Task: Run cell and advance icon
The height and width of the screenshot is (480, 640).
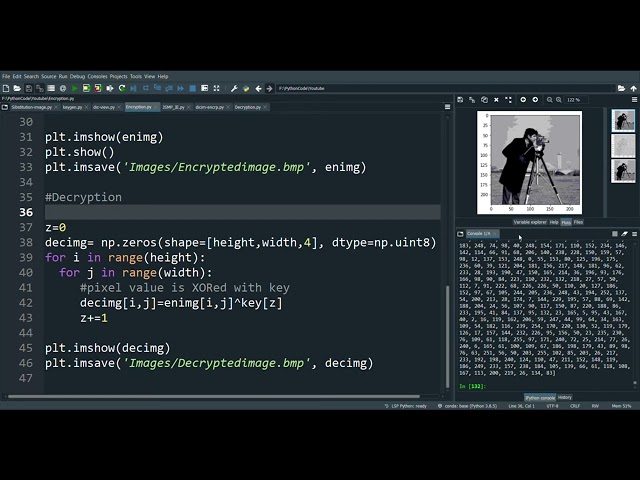Action: [x=98, y=88]
